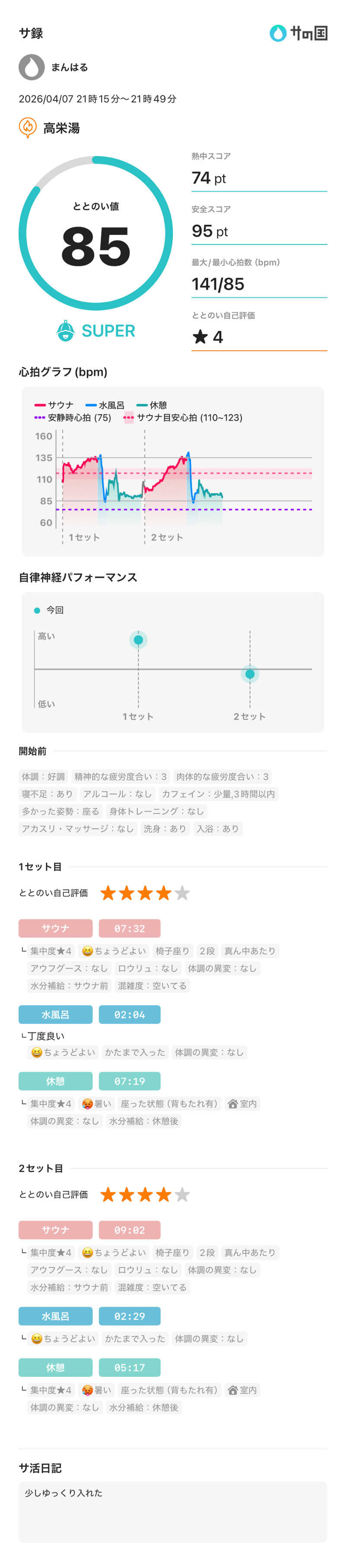This screenshot has width=346, height=1568.
Task: Click the first orange star in 2セット目 rating
Action: pyautogui.click(x=108, y=1194)
